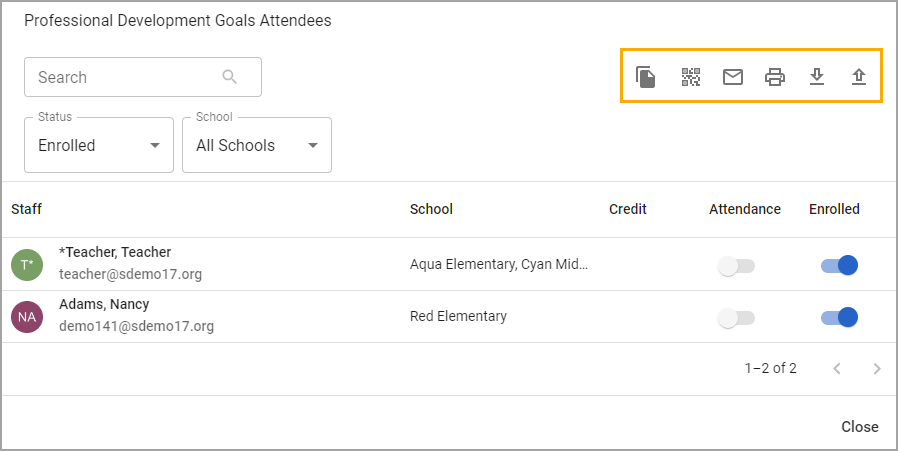The height and width of the screenshot is (451, 898).
Task: Open the Status dropdown showing Enrolled
Action: (99, 145)
